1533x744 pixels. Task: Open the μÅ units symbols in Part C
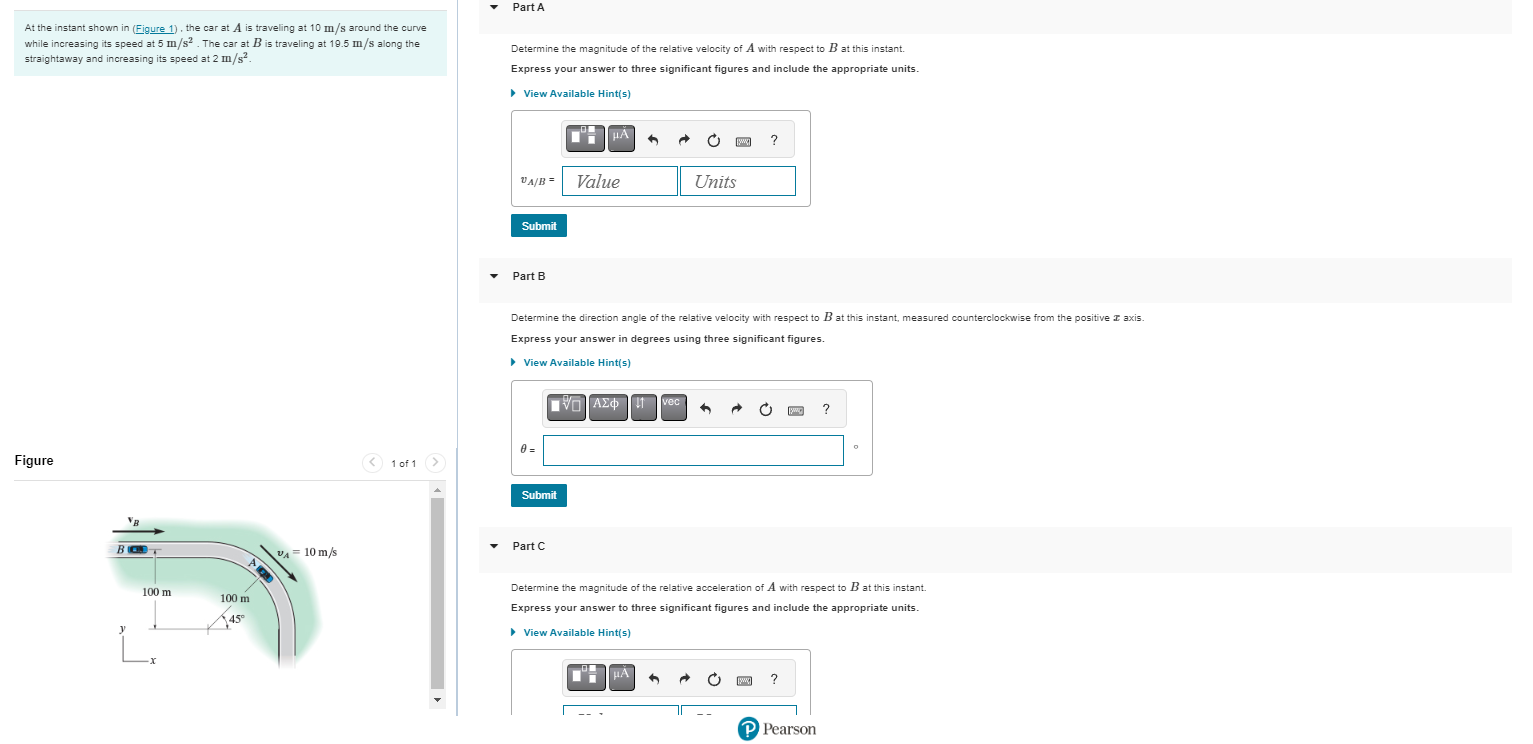coord(621,677)
